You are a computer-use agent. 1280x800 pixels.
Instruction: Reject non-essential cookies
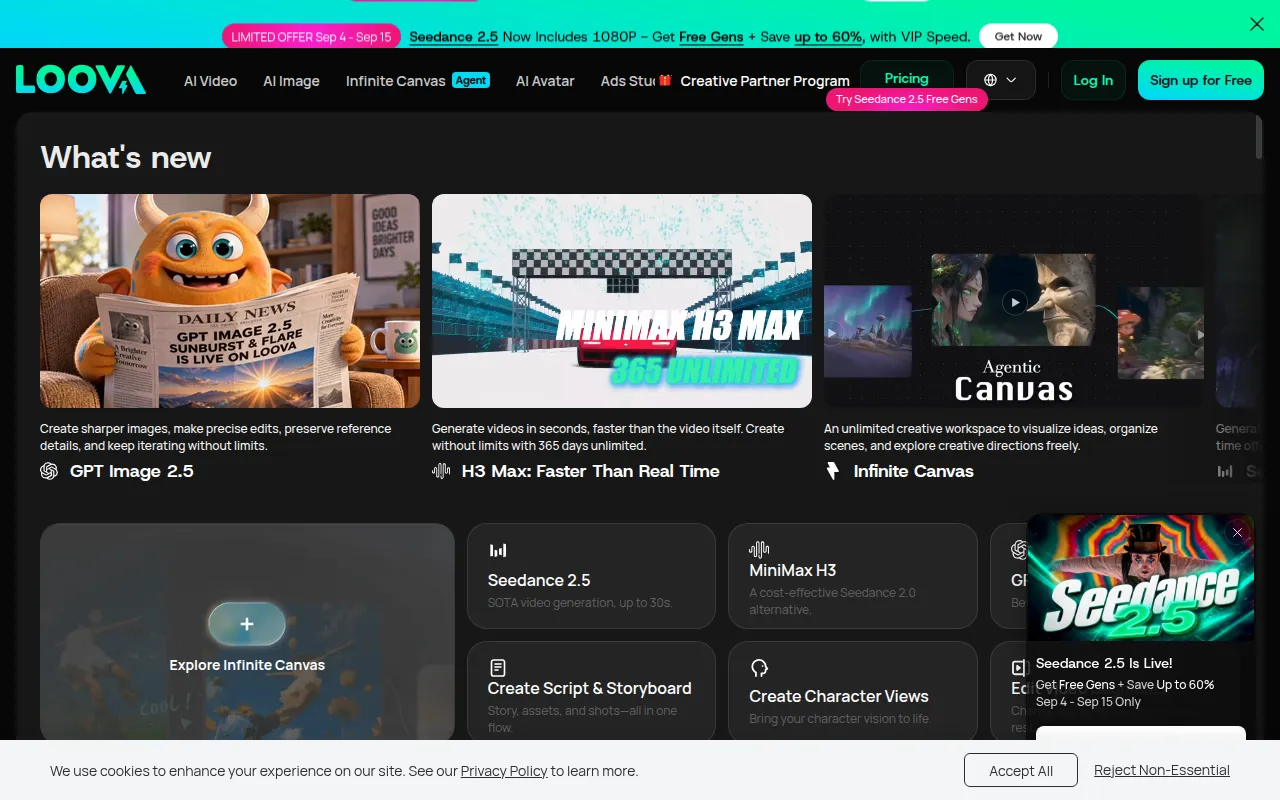[x=1162, y=770]
